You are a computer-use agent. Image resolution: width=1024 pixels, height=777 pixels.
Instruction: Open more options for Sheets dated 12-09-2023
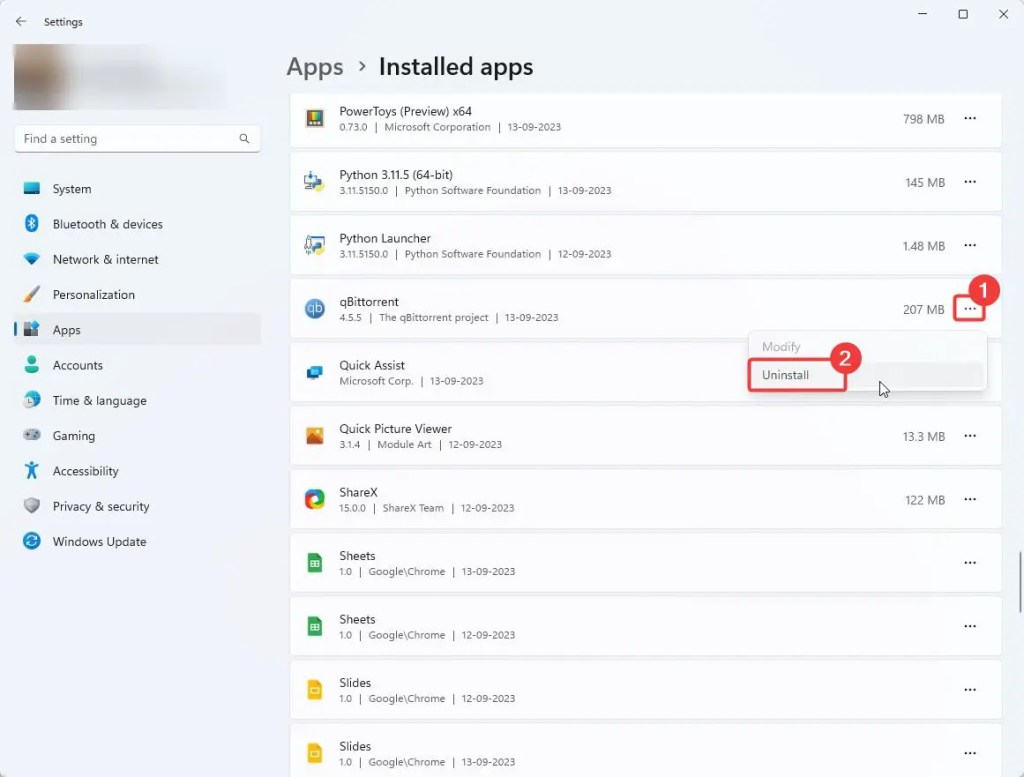point(970,626)
